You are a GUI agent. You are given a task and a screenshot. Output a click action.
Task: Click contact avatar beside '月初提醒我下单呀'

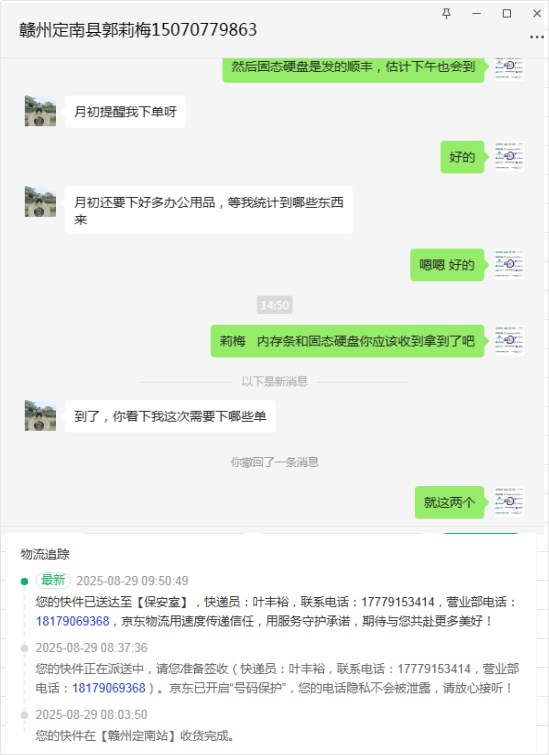[x=40, y=111]
